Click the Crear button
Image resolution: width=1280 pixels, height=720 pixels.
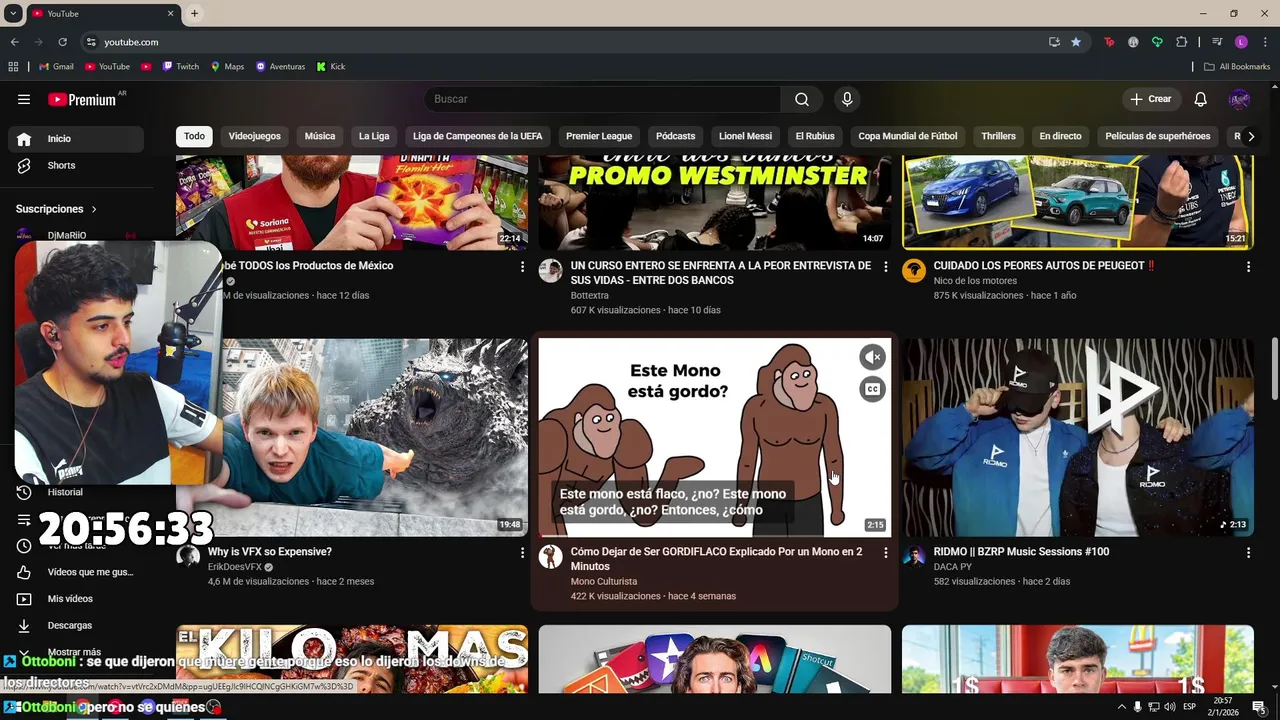point(1151,99)
